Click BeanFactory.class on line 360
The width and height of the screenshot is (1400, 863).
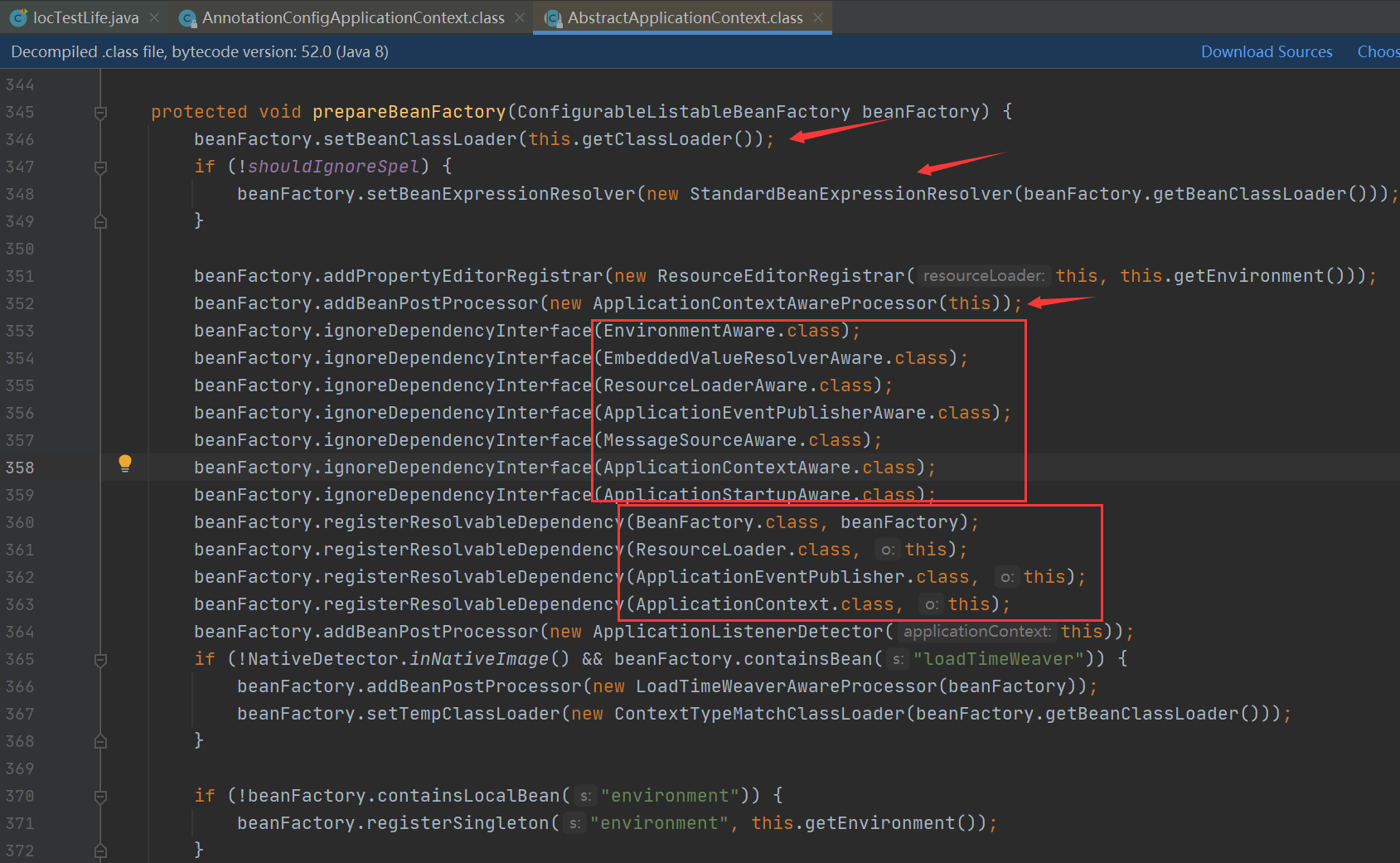727,522
